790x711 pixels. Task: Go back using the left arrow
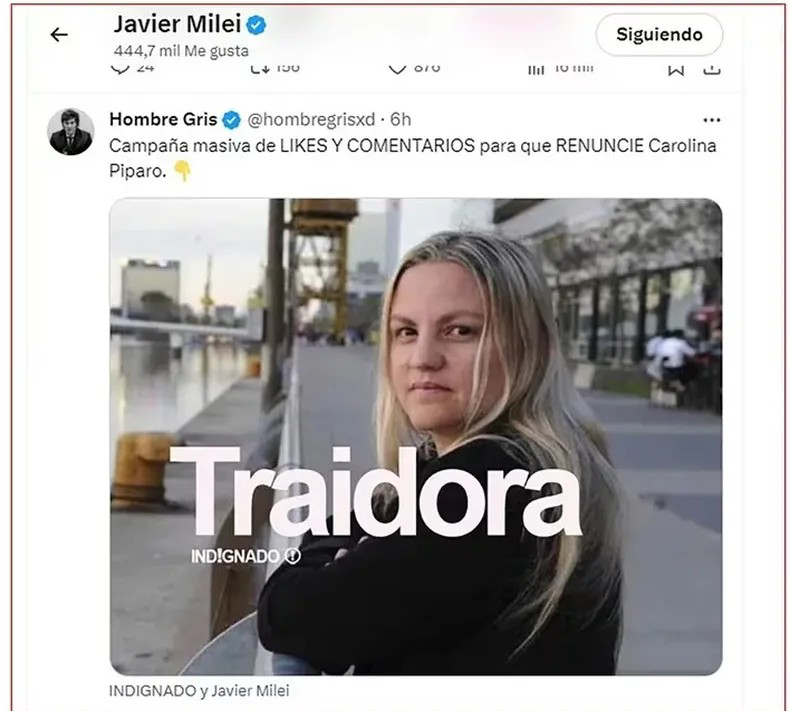(59, 34)
